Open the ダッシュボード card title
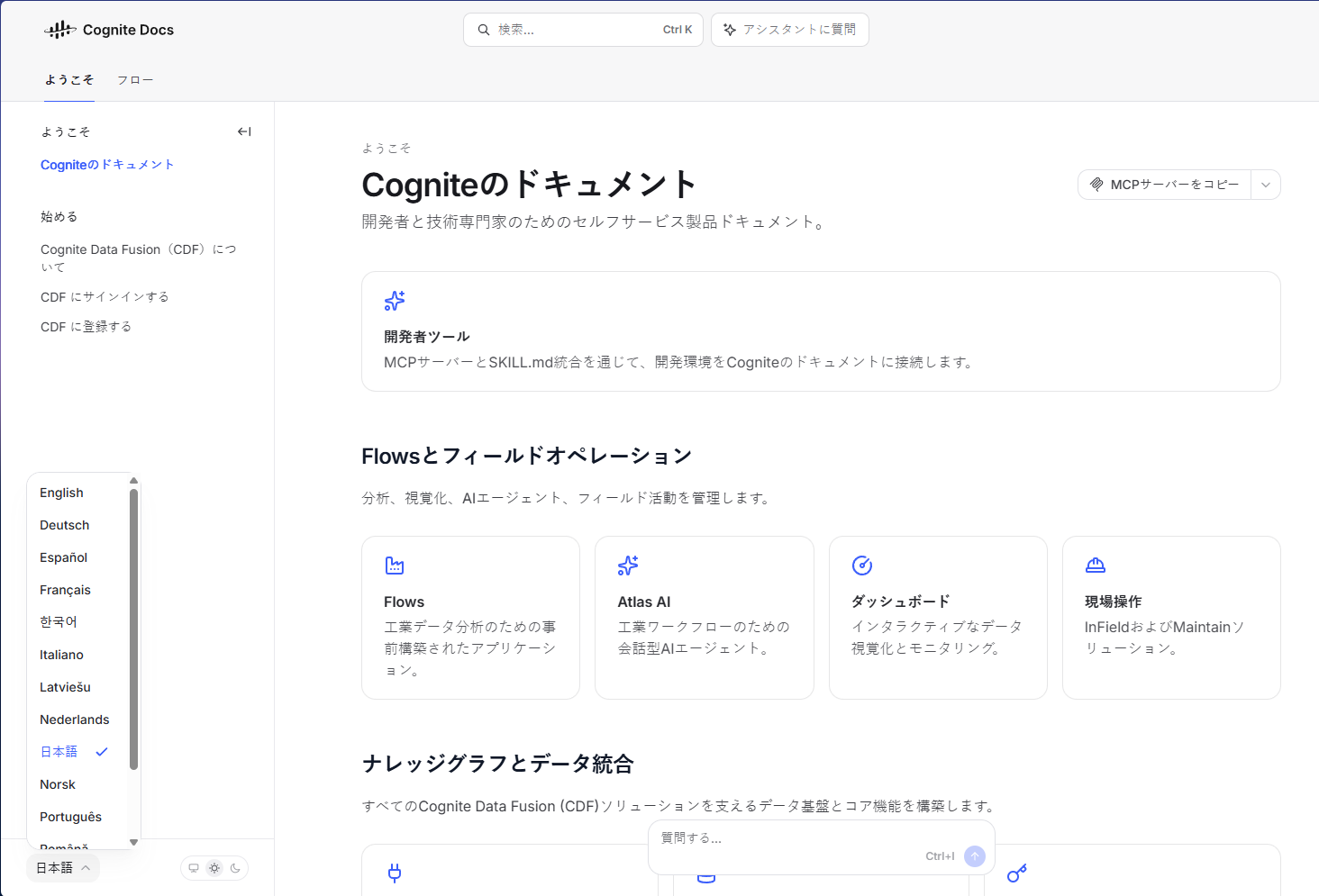Image resolution: width=1319 pixels, height=896 pixels. click(x=901, y=602)
